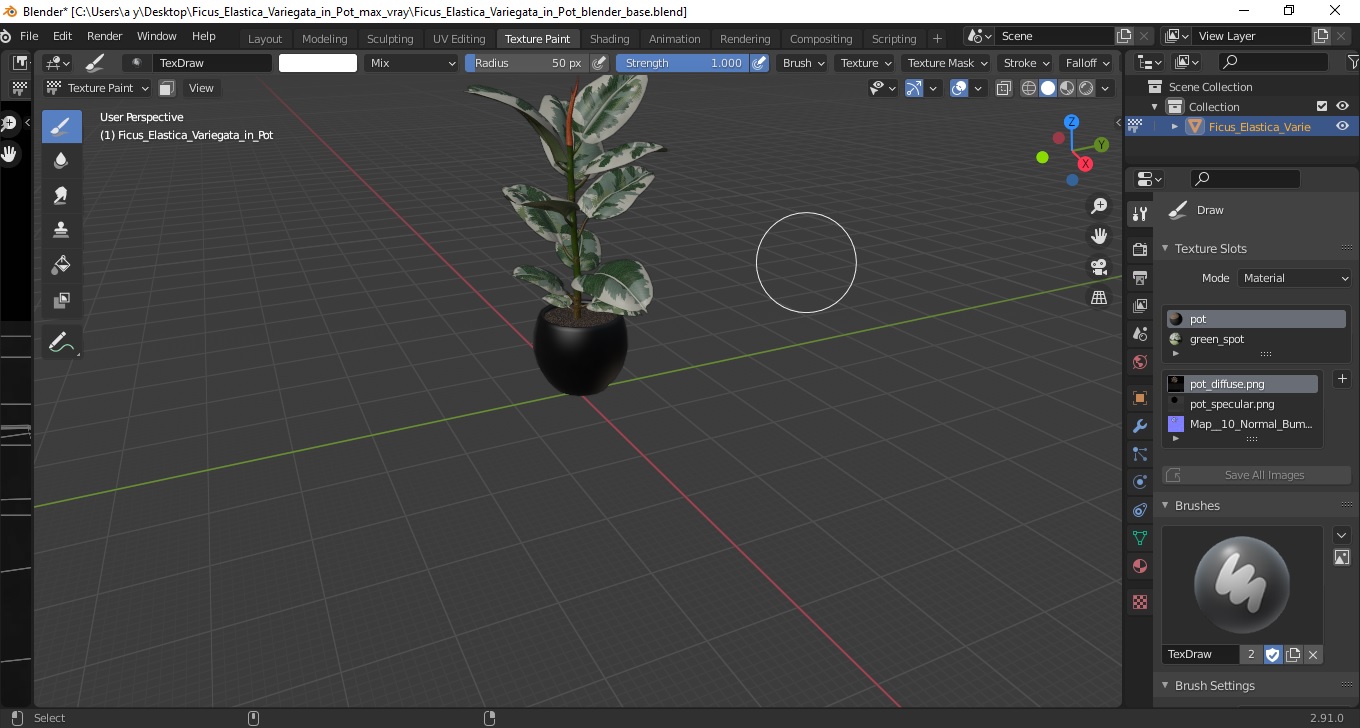Unlink the TexDraw brush with X button

(1313, 654)
